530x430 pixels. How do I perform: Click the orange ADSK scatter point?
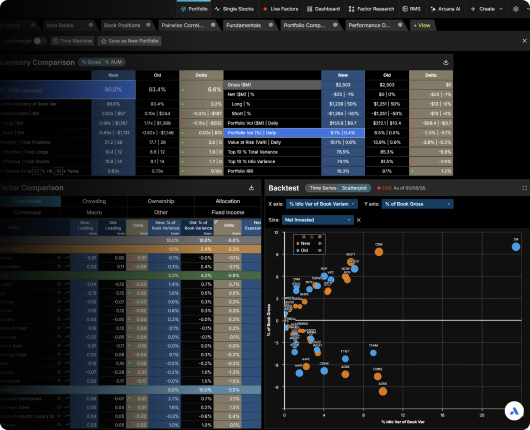pos(383,391)
